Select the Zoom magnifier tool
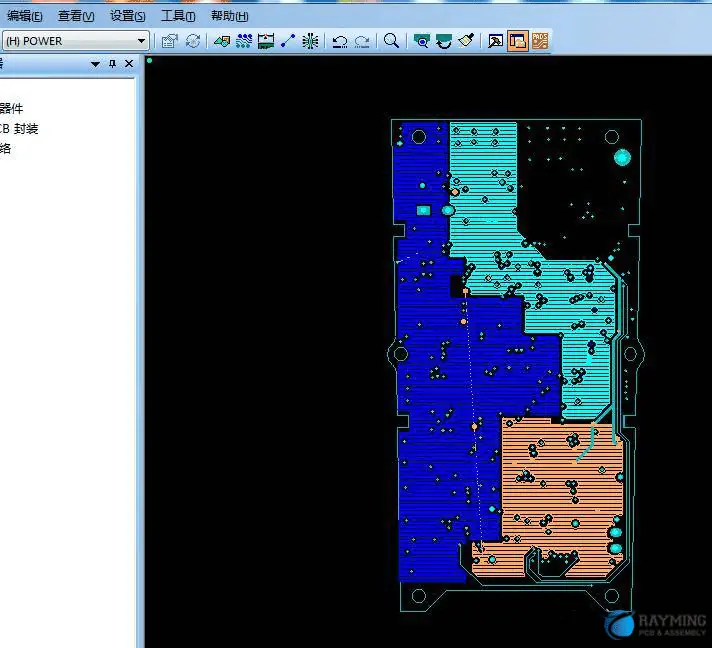Screen dimensions: 712x648 (392, 41)
